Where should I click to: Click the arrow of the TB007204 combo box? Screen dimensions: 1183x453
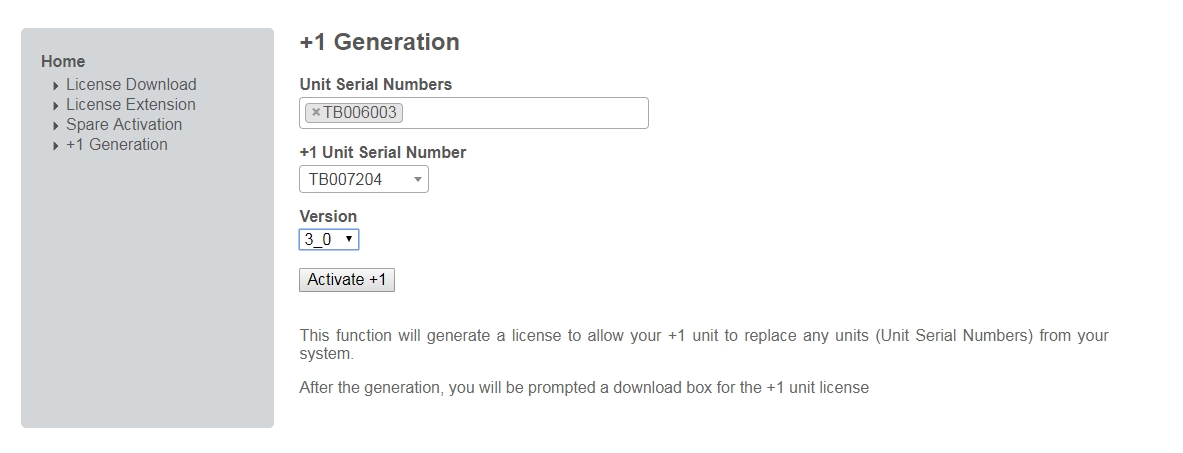pos(418,180)
